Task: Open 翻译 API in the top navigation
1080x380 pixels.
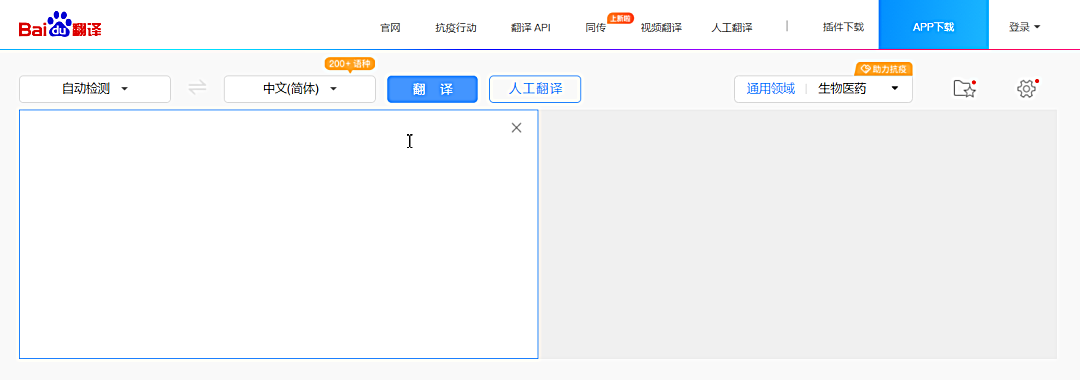Action: pos(530,28)
